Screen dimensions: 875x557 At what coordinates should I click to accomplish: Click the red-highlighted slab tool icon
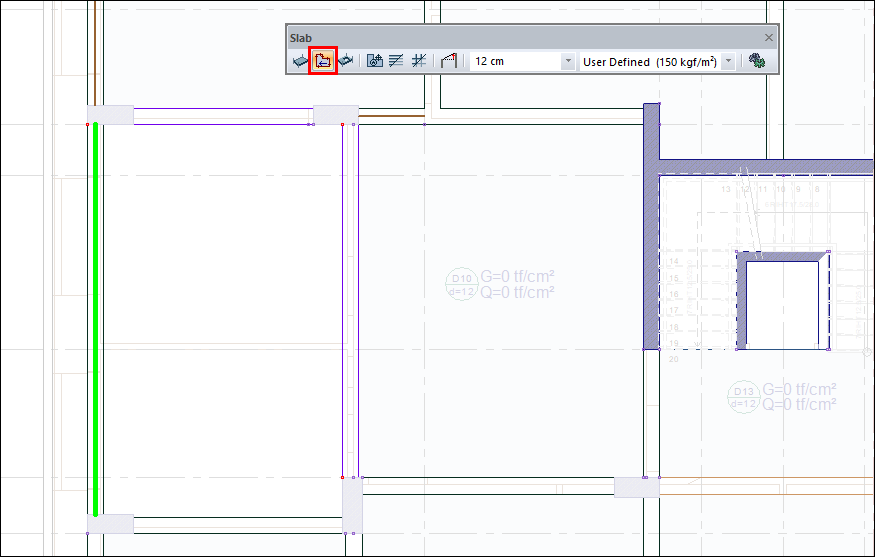pos(323,61)
